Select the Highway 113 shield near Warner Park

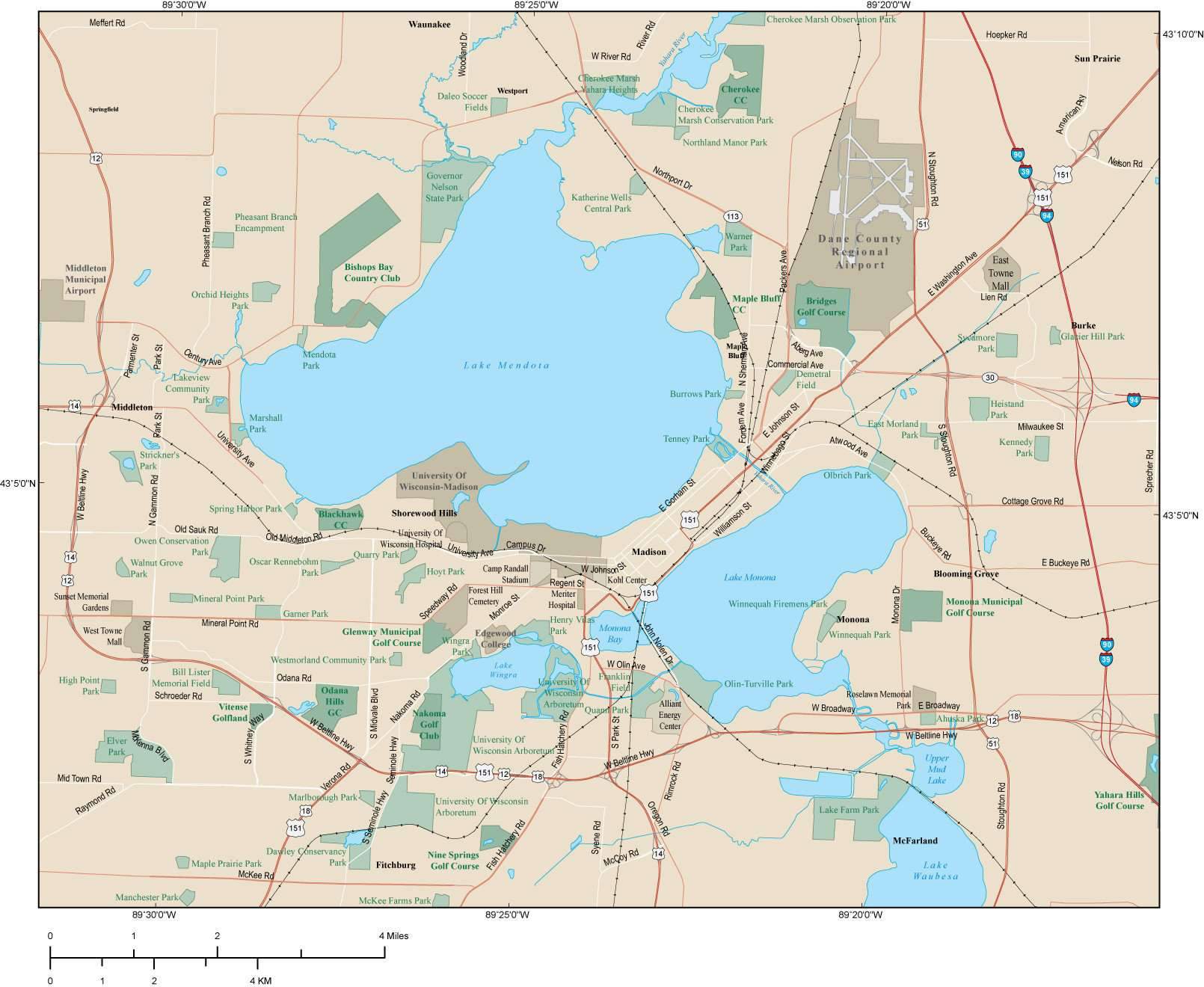[x=731, y=215]
